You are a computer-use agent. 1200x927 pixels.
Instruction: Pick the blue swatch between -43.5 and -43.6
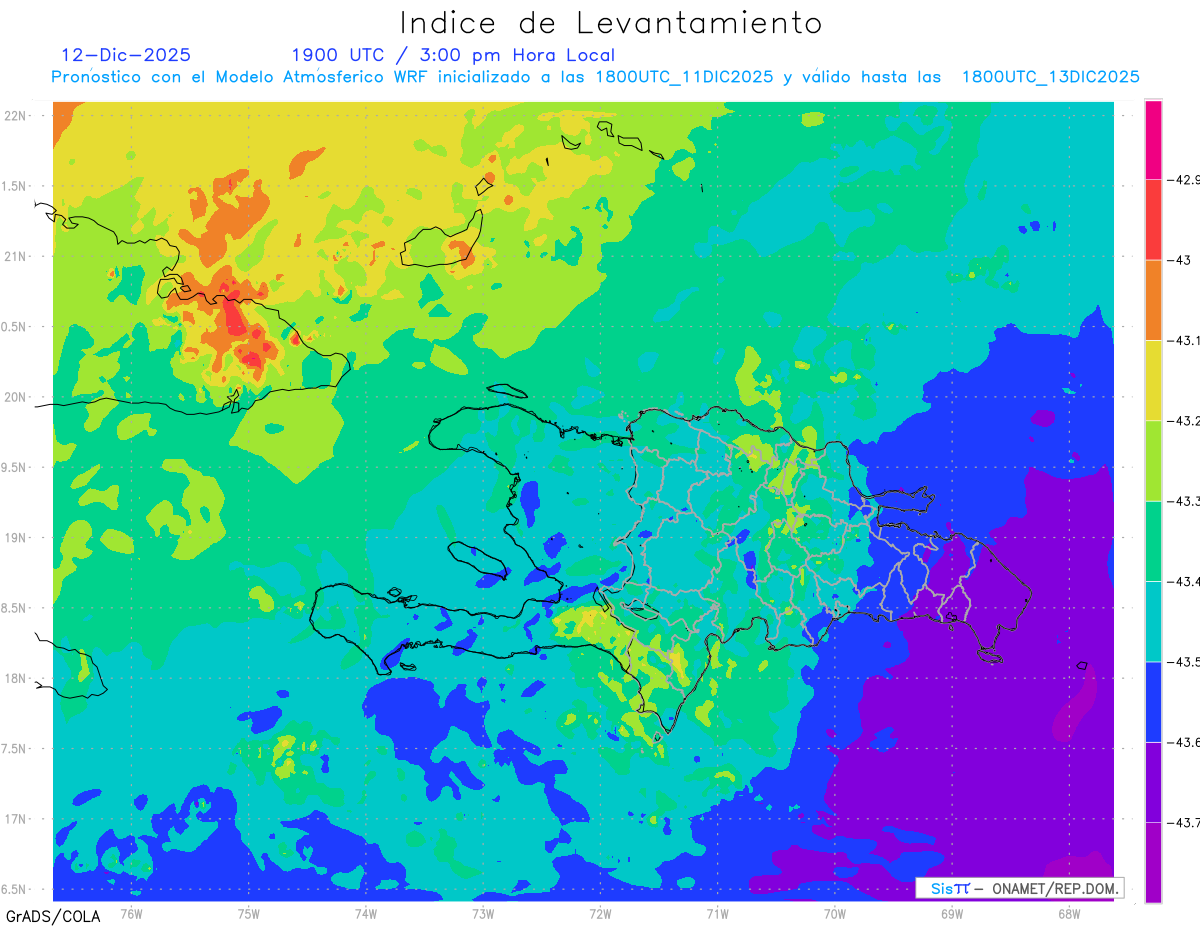1153,701
